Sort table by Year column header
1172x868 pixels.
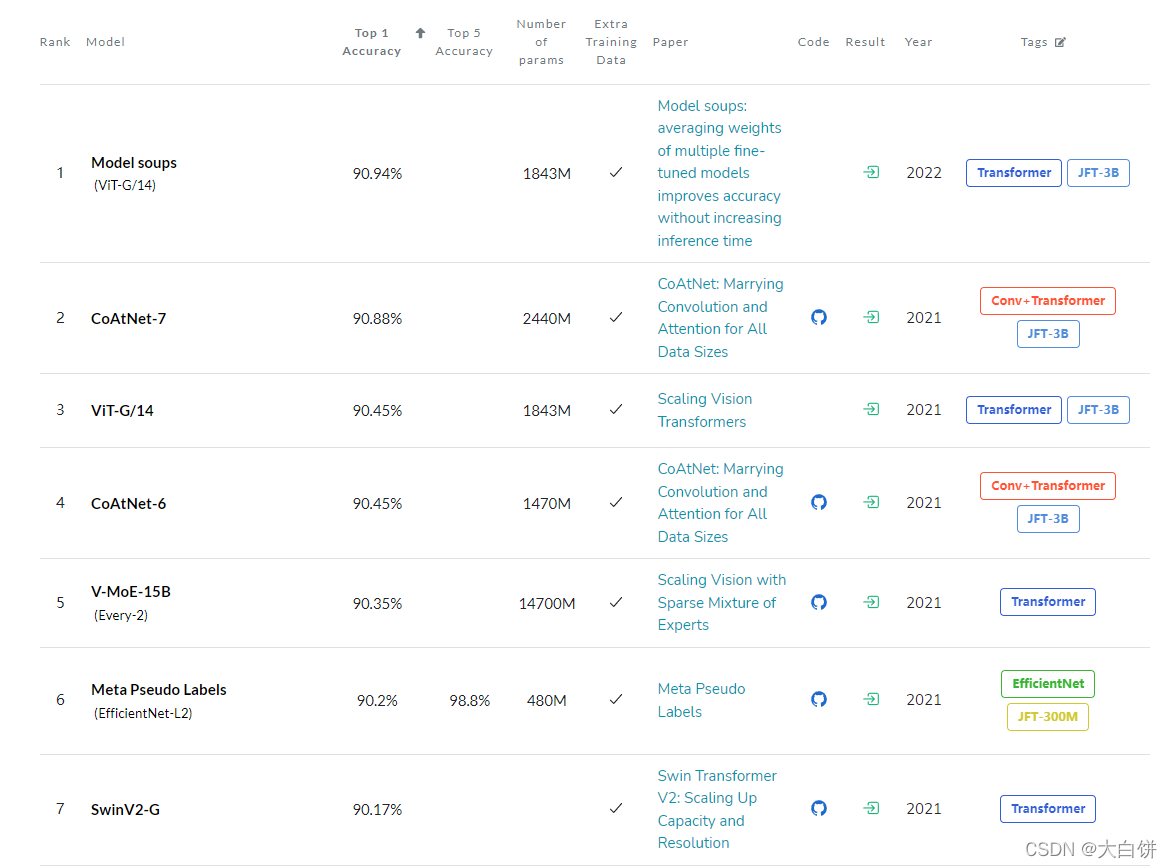pyautogui.click(x=918, y=42)
